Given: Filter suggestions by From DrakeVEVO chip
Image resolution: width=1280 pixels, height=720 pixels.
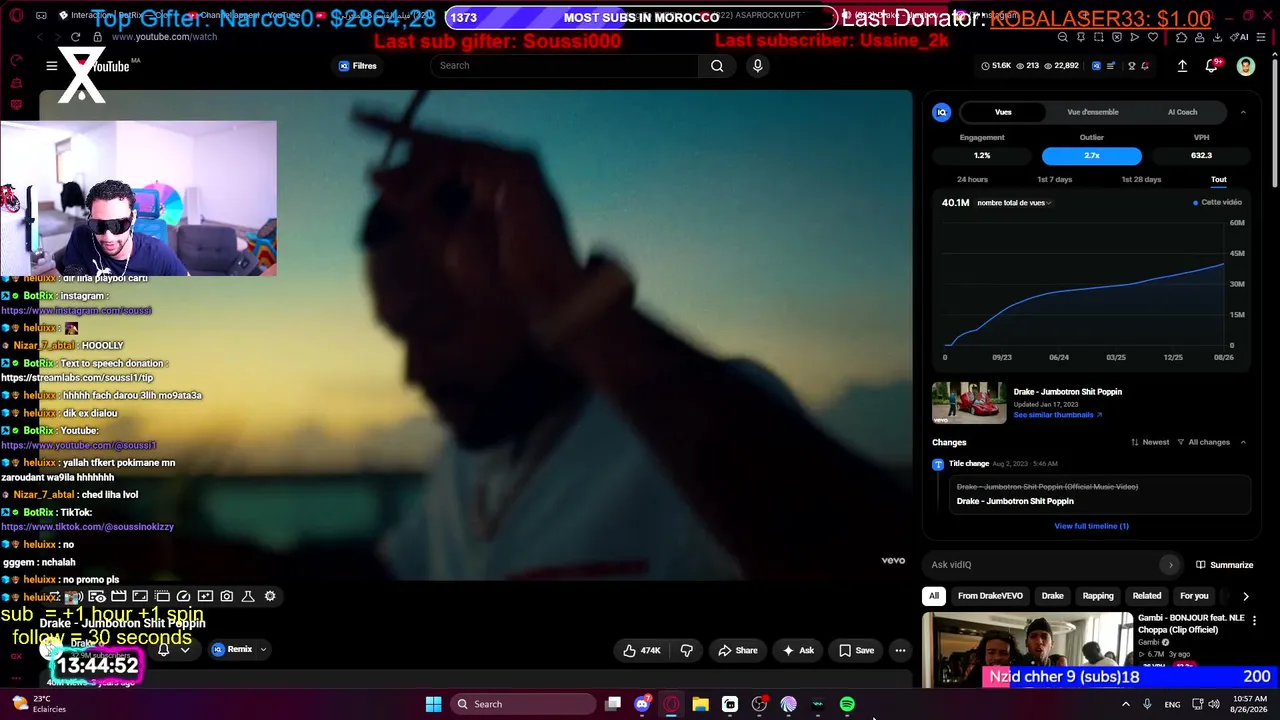Looking at the screenshot, I should [990, 596].
